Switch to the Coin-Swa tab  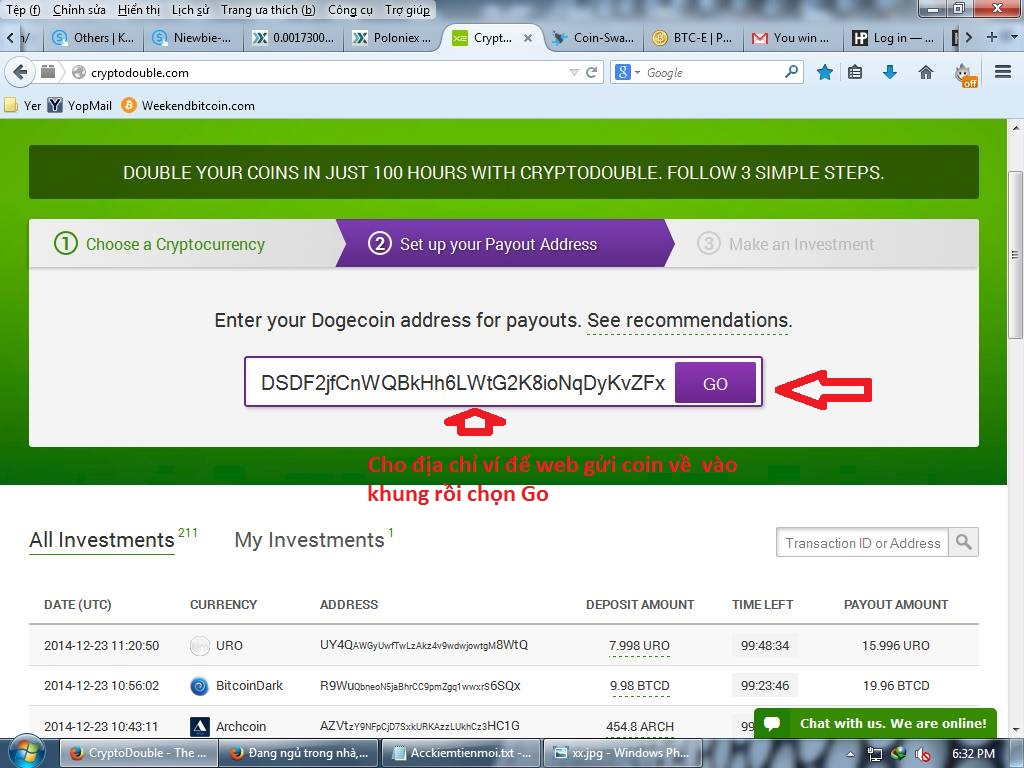tap(593, 38)
